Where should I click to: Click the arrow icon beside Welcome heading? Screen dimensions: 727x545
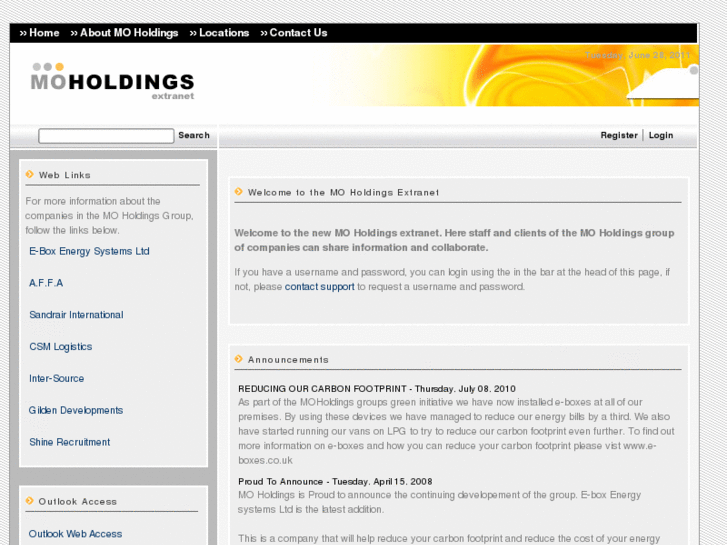point(239,192)
